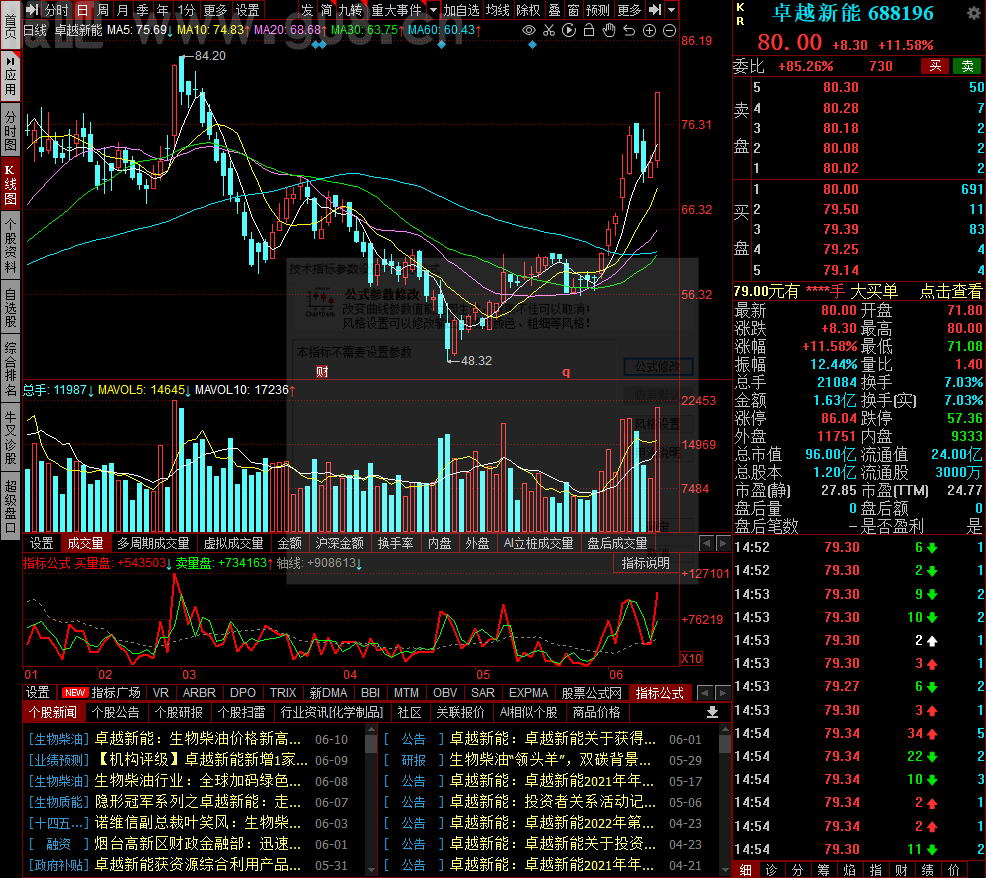Open 个股资料 from the sidebar
The width and height of the screenshot is (986, 878).
[x=10, y=247]
